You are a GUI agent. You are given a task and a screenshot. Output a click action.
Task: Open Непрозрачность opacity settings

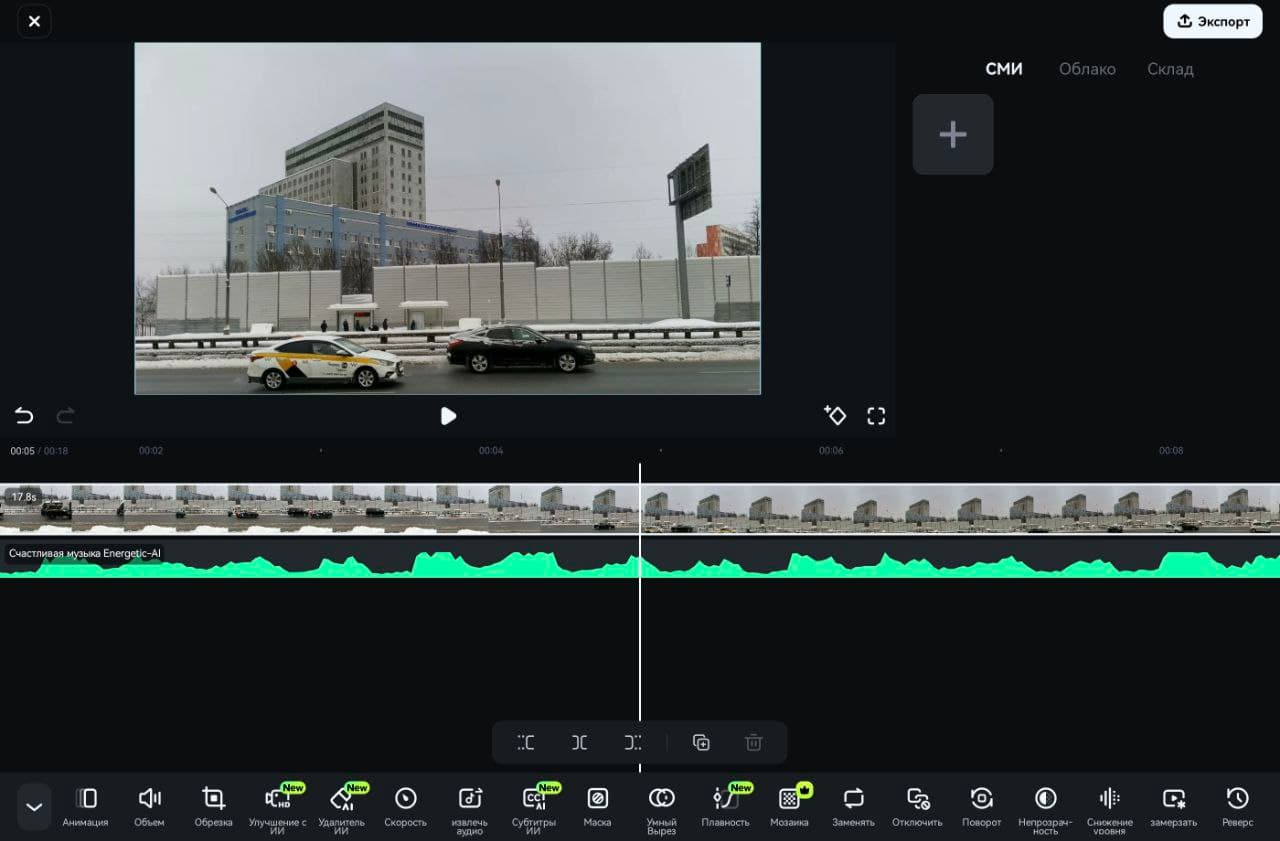coord(1045,808)
